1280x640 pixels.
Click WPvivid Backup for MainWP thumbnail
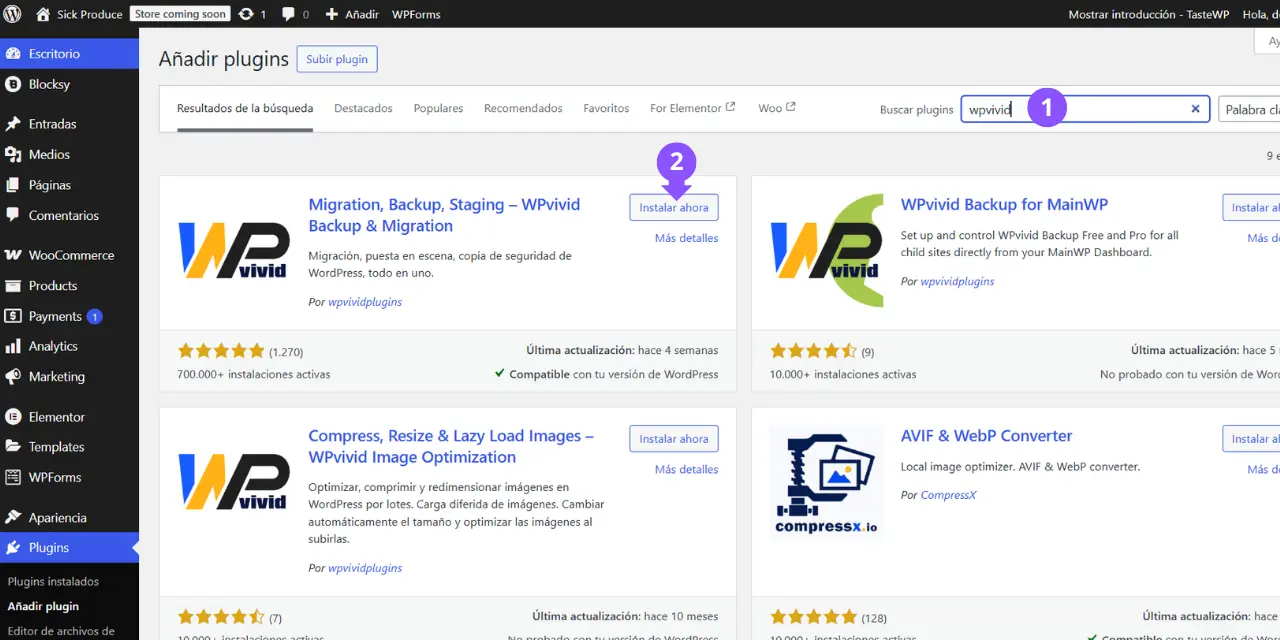[x=827, y=250]
